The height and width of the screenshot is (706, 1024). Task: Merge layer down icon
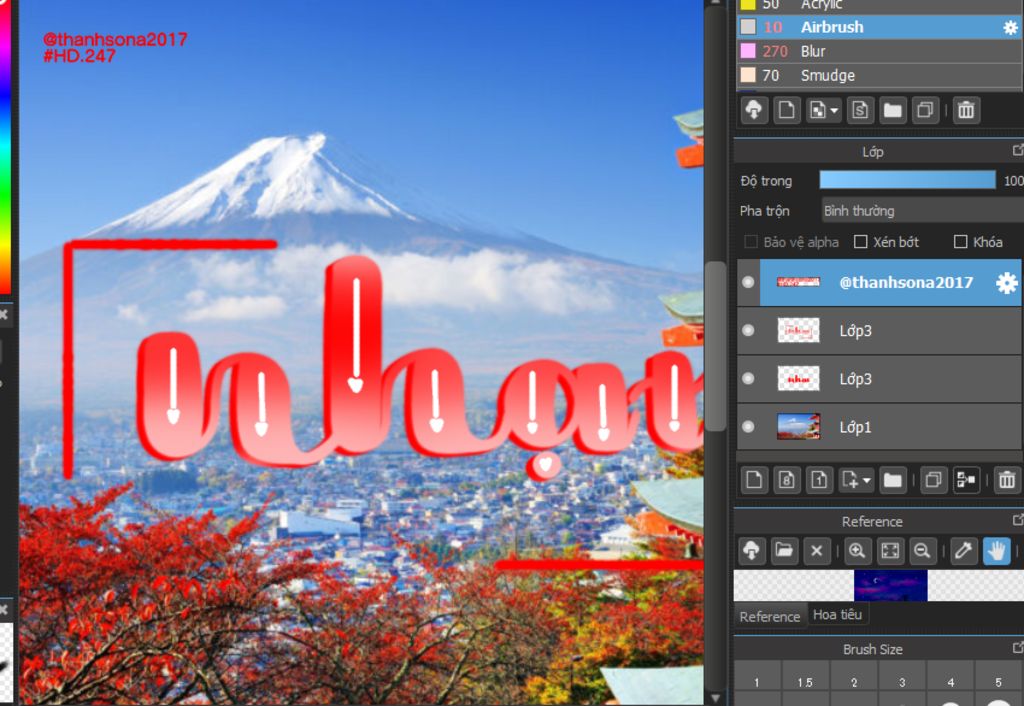click(x=966, y=481)
